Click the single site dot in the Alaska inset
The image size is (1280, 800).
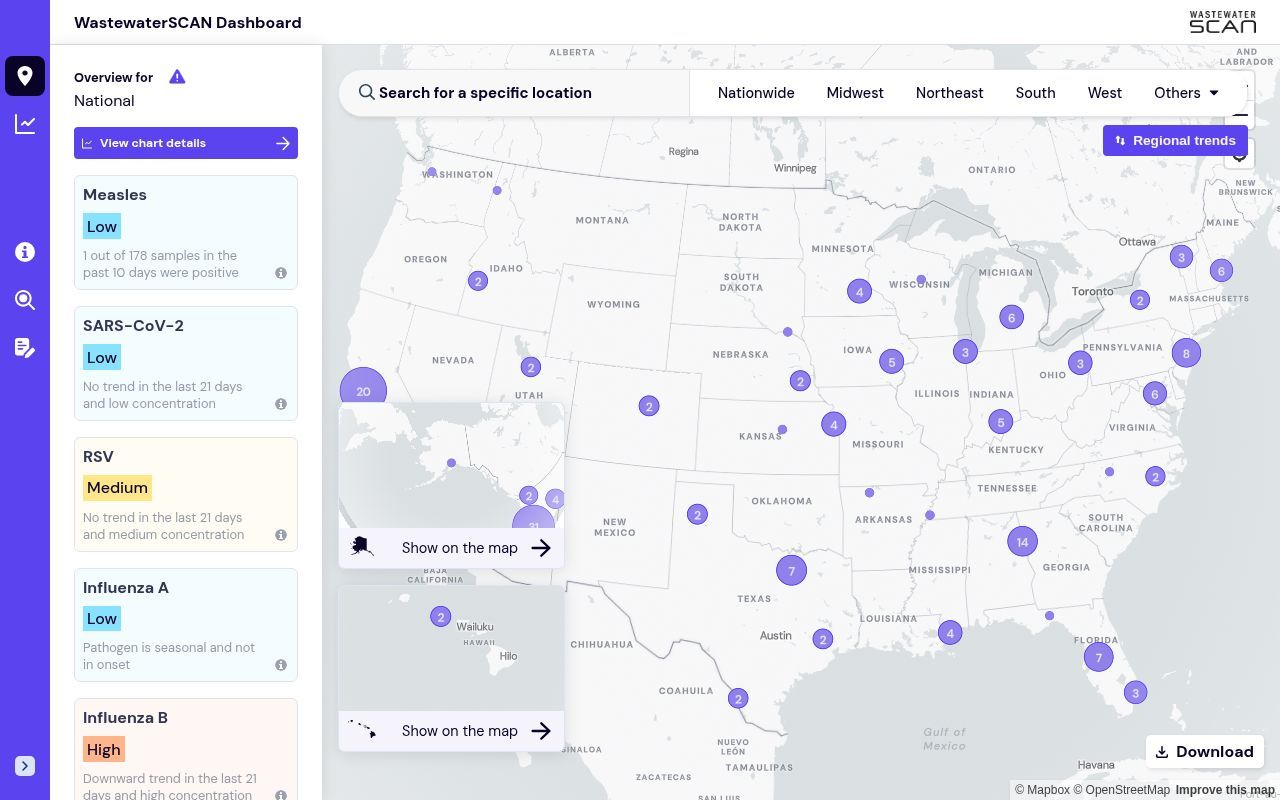451,463
